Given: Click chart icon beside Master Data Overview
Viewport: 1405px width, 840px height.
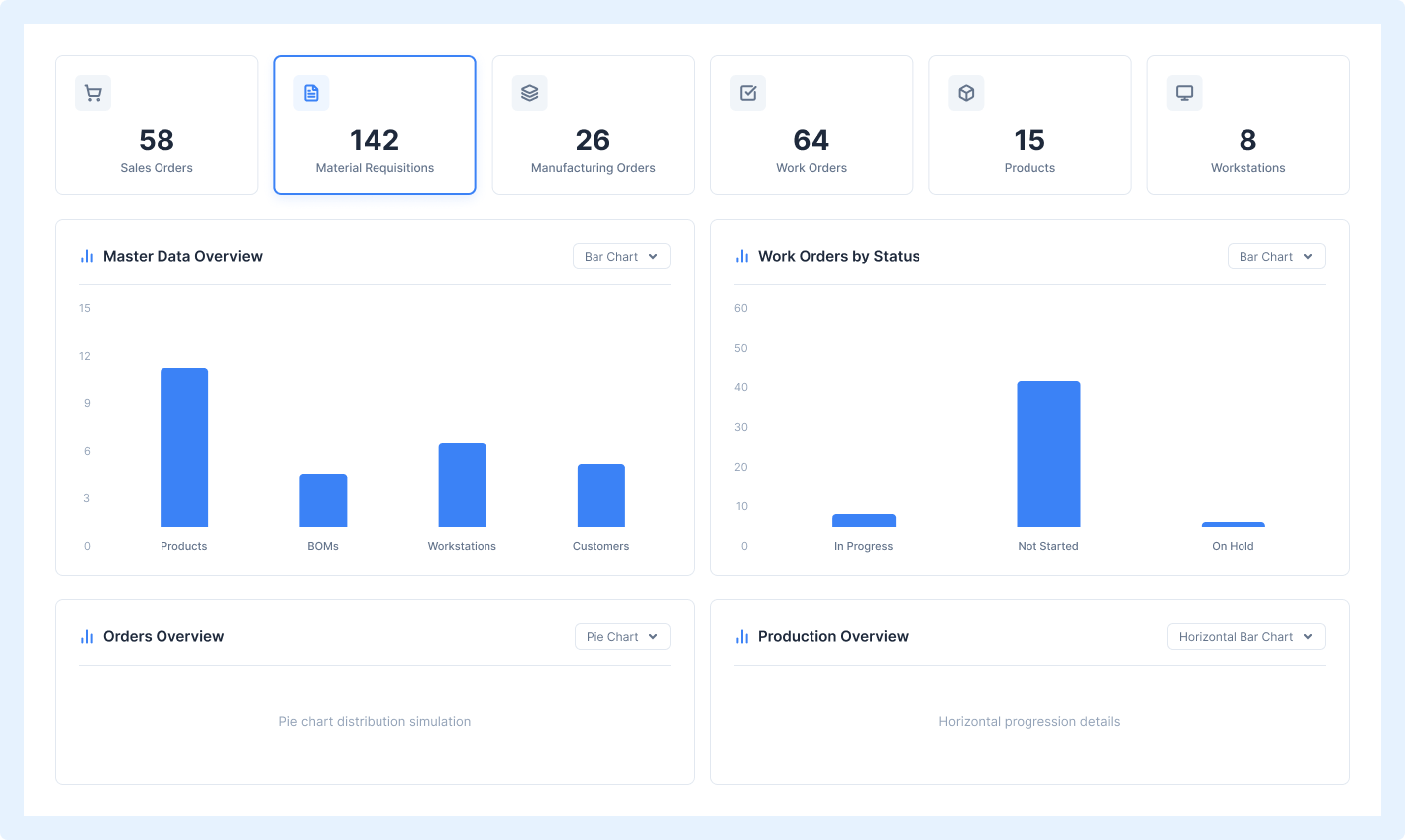Looking at the screenshot, I should (87, 257).
